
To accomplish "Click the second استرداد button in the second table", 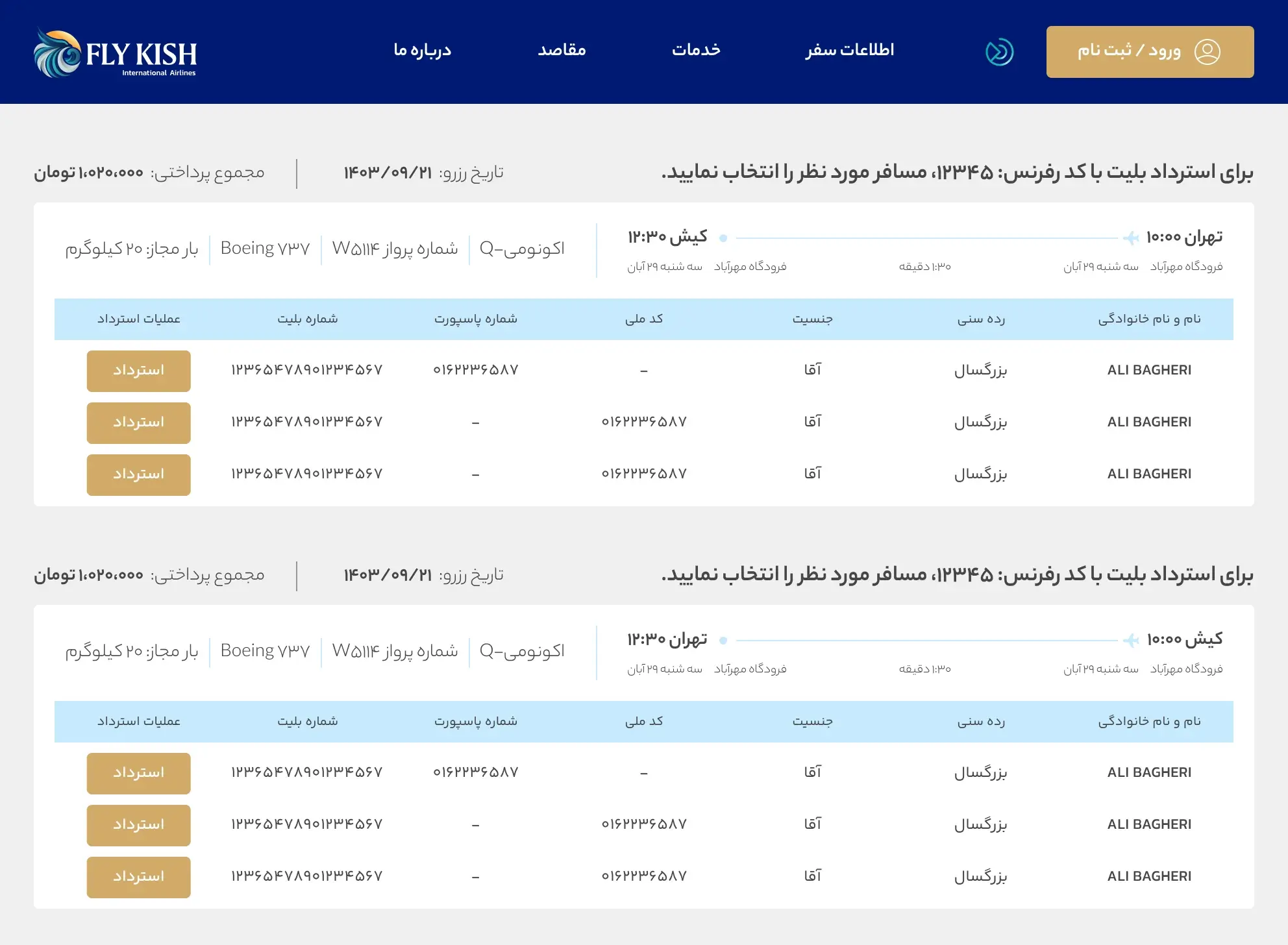I will coord(138,825).
